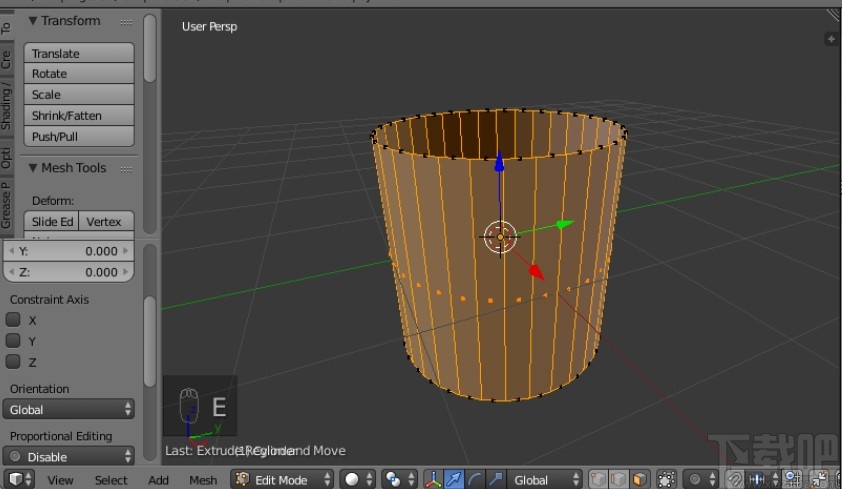
Task: Open the viewport shading sphere selector
Action: [x=358, y=479]
